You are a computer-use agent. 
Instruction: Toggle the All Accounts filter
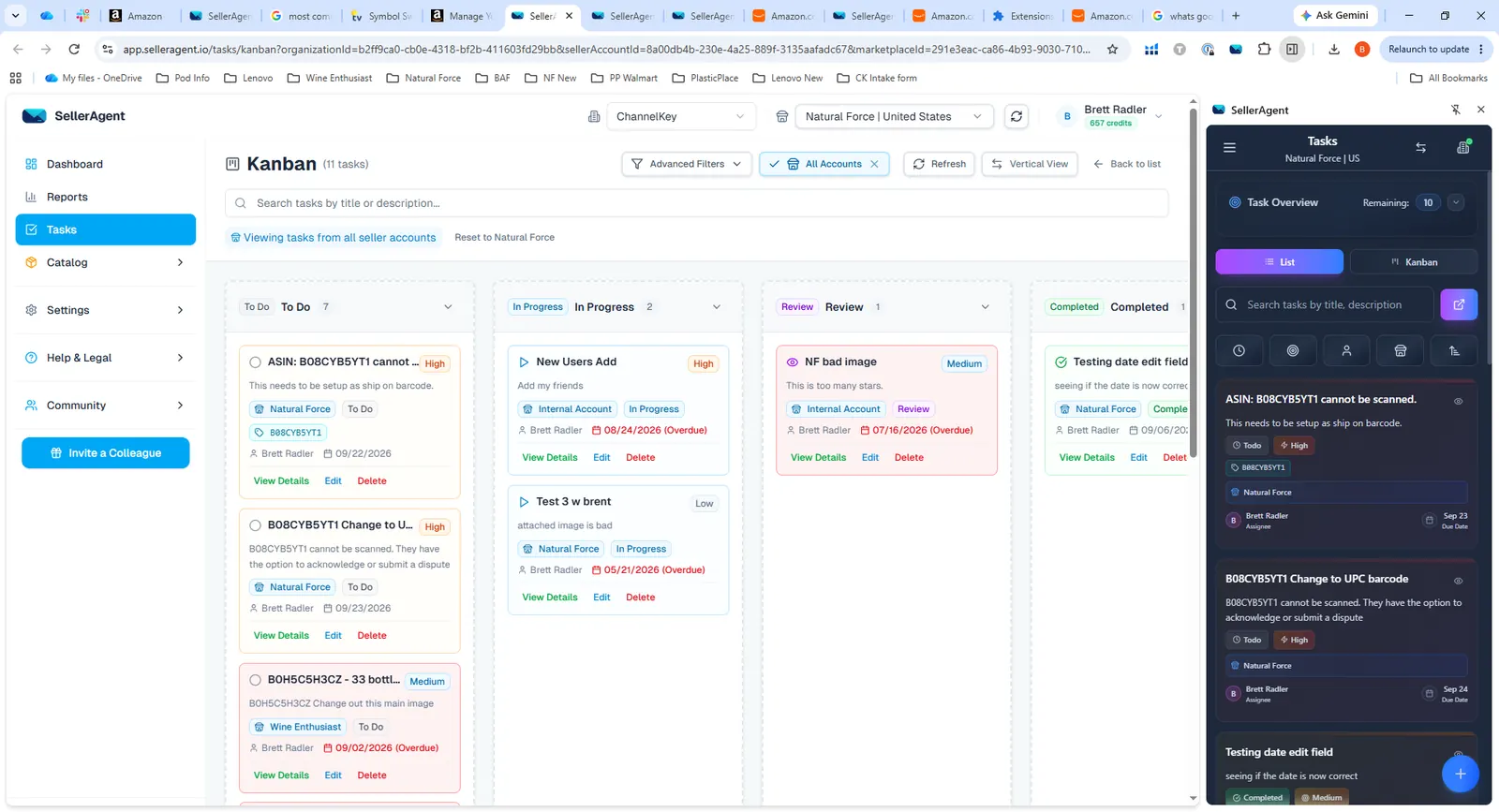click(824, 164)
